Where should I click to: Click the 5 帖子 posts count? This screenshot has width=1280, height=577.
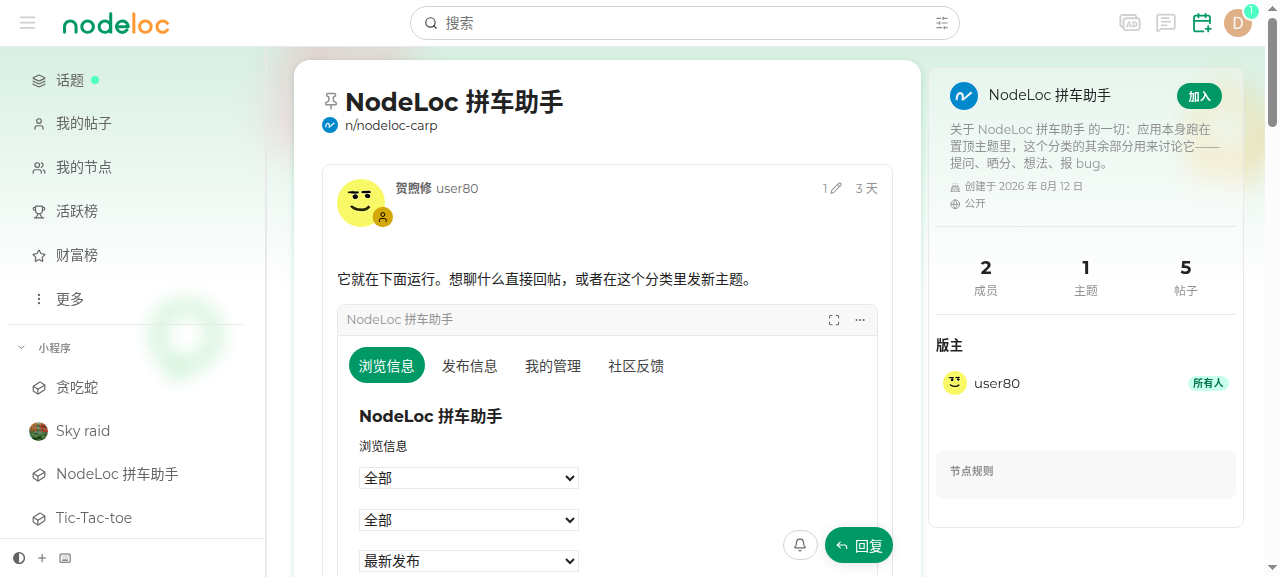pos(1186,278)
